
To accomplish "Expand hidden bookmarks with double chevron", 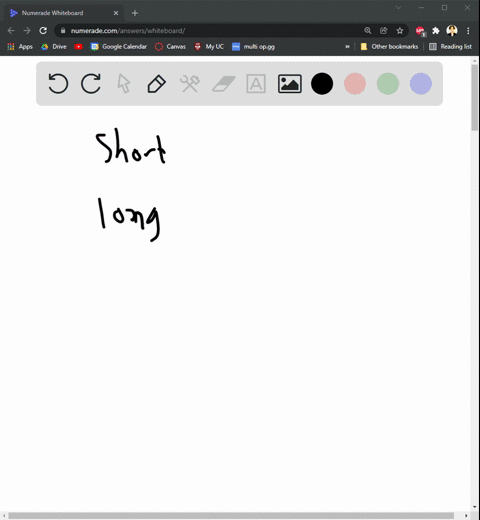I will tap(347, 47).
